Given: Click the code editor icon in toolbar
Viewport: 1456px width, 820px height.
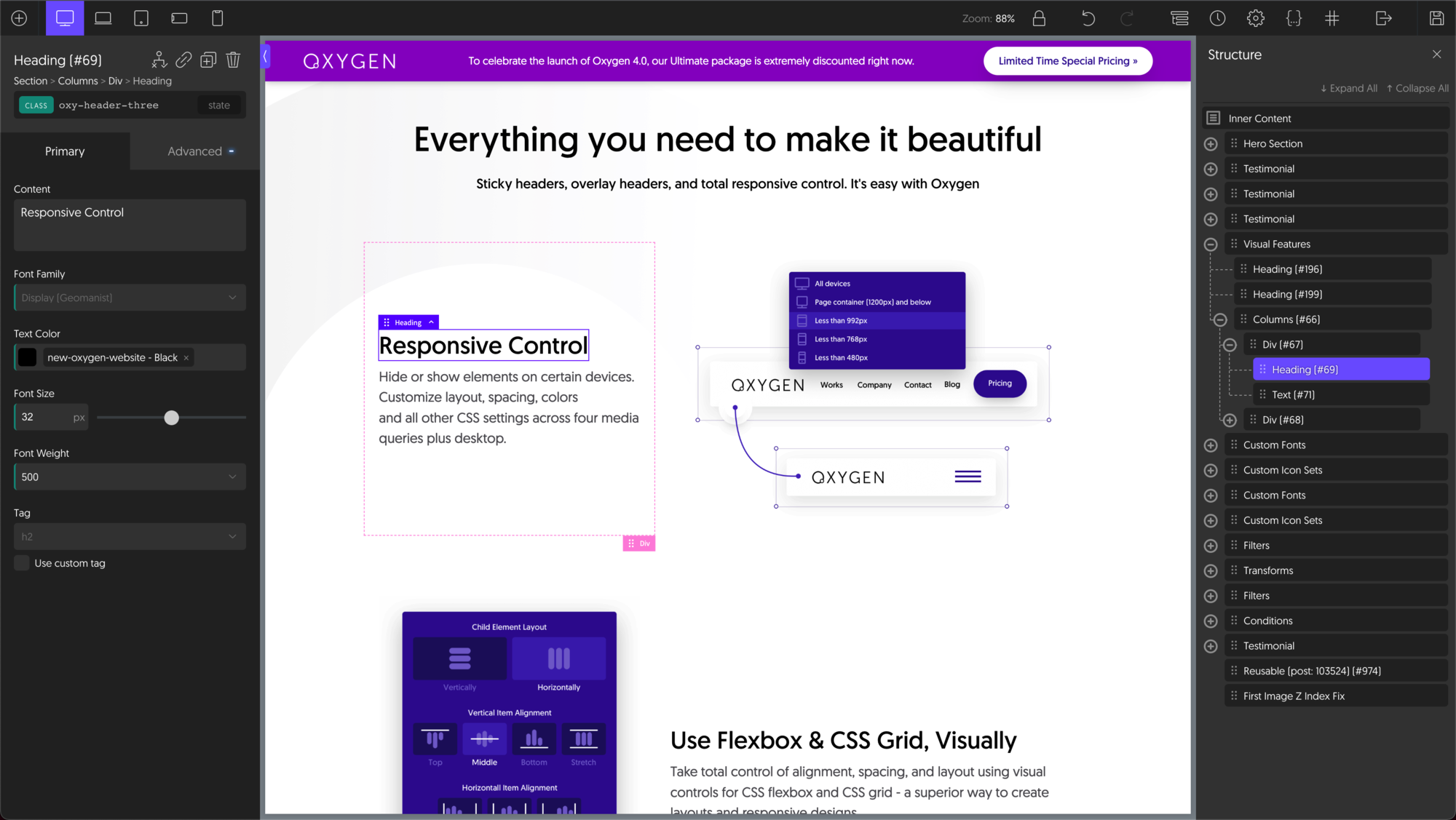Looking at the screenshot, I should [1294, 18].
